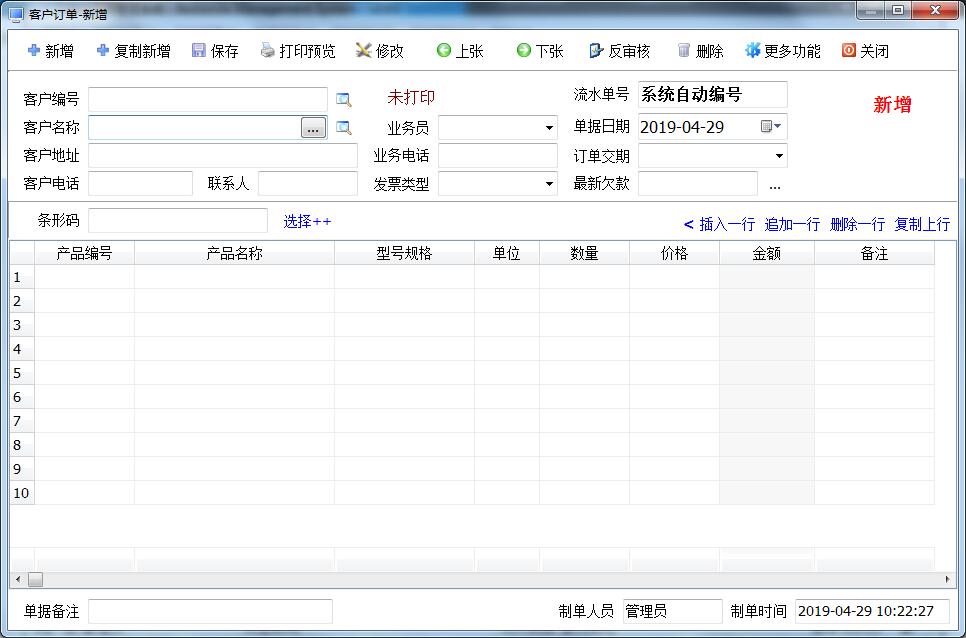
Task: Go to previous order with 上张
Action: tap(444, 51)
